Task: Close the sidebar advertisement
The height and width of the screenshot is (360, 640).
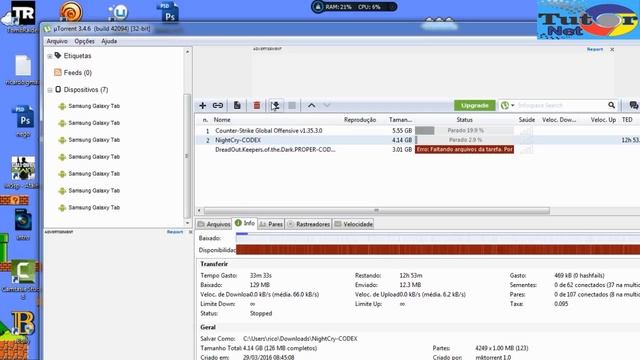Action: click(x=190, y=232)
